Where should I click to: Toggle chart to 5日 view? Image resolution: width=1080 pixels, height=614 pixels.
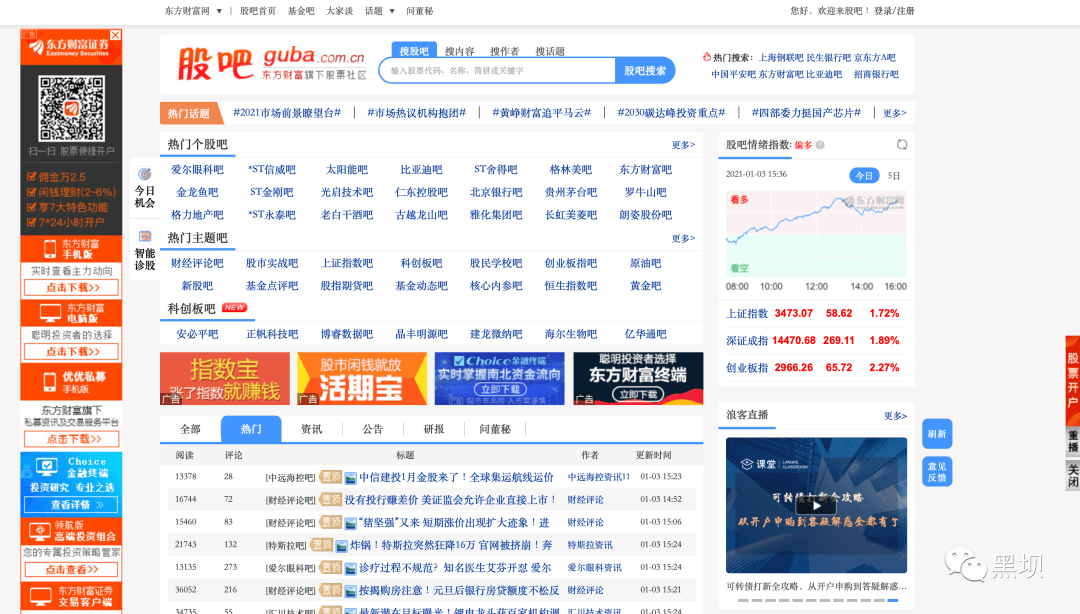tap(894, 176)
